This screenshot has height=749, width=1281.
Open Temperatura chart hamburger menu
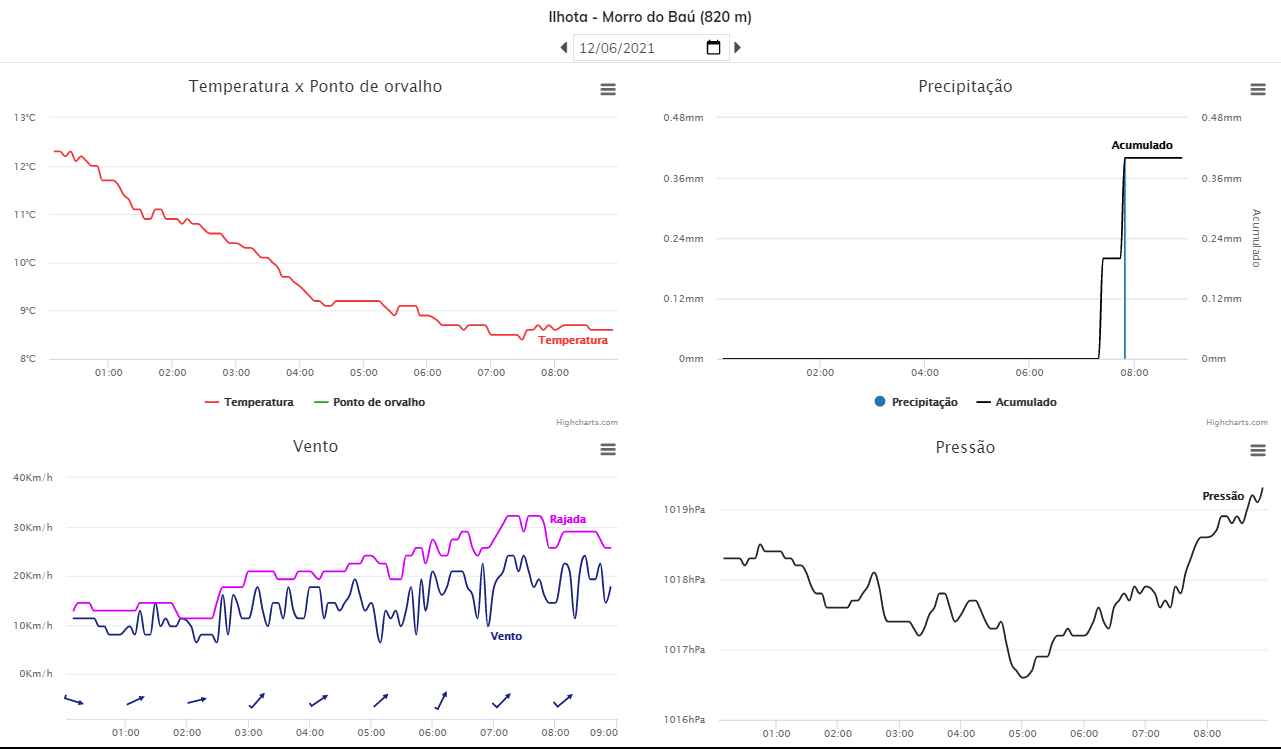(607, 89)
